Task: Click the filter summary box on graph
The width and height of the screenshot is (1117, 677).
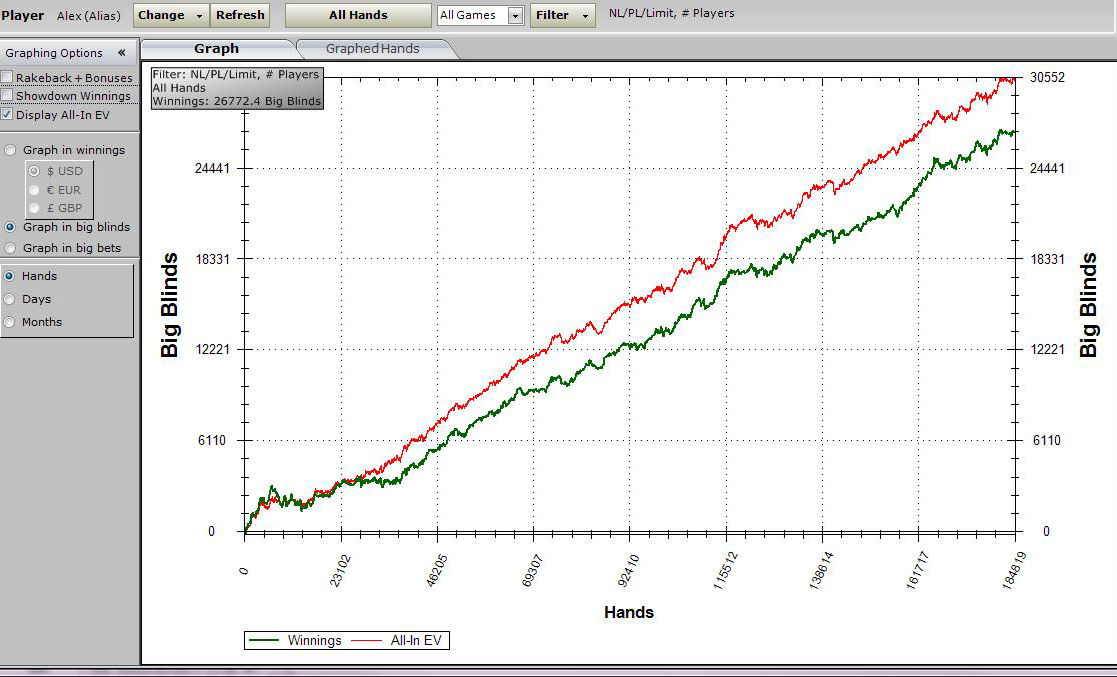Action: (237, 88)
